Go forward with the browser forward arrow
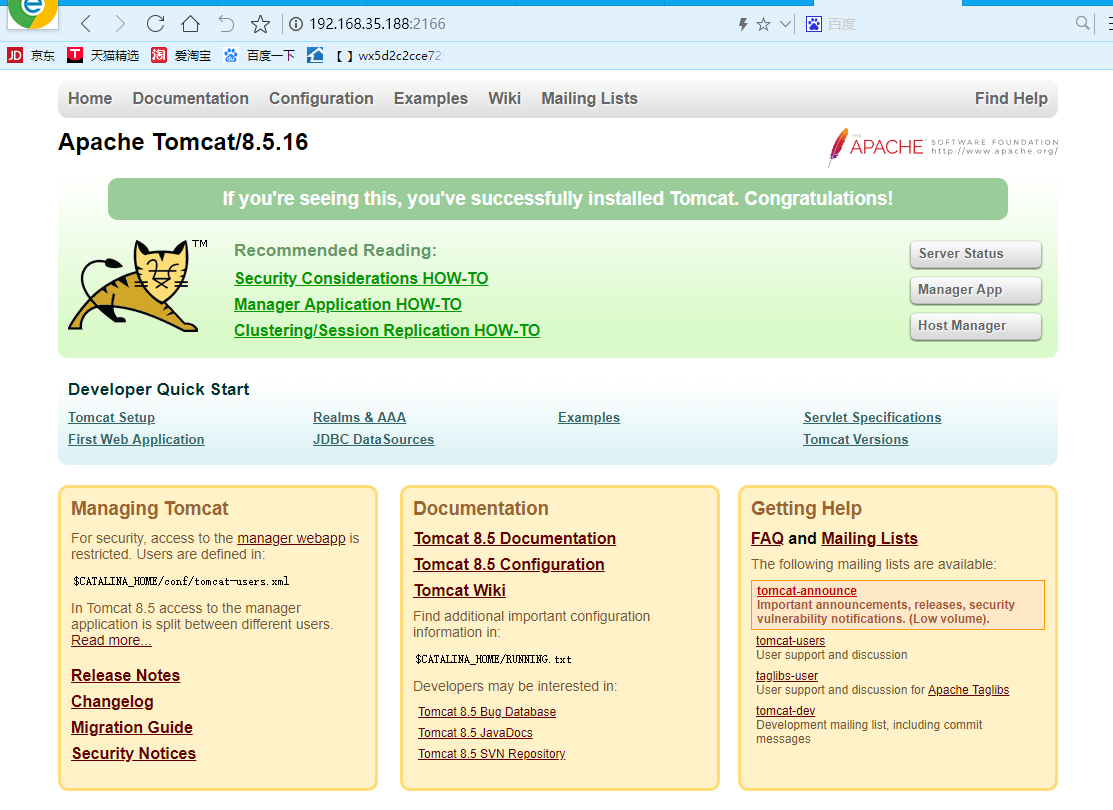 [120, 24]
